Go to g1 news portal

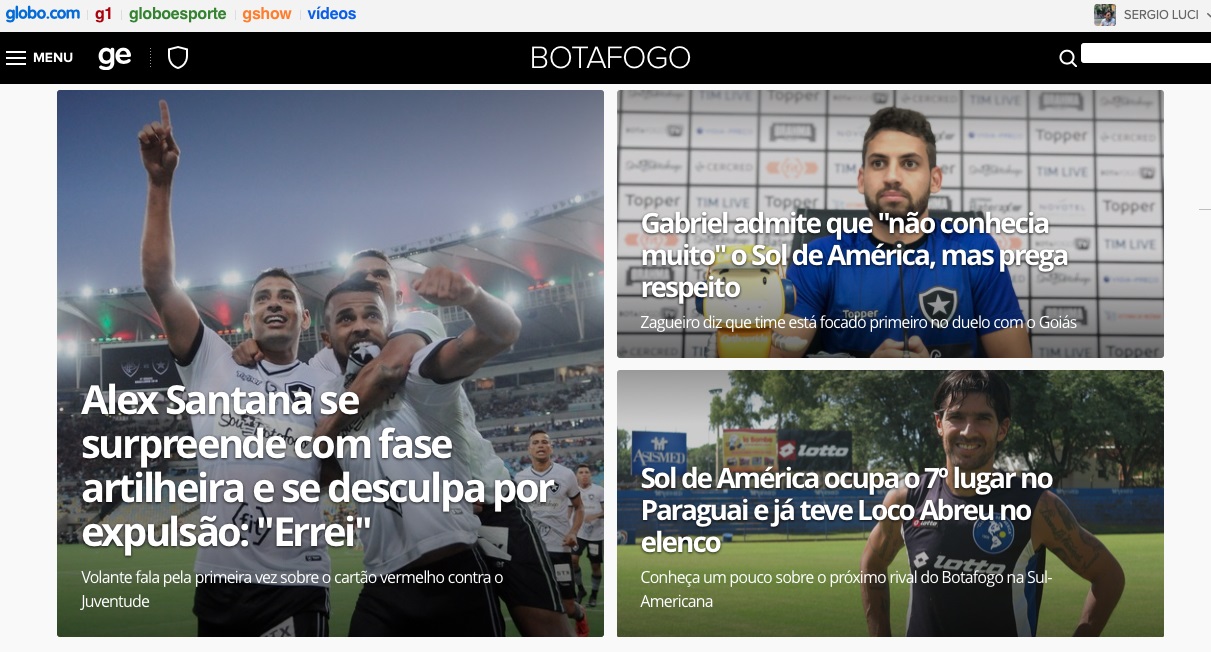(104, 14)
